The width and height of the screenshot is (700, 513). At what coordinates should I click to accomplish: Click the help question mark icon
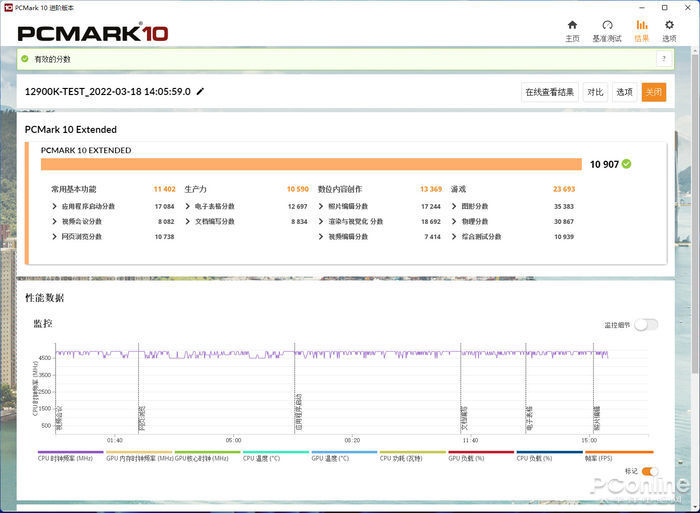[x=662, y=59]
